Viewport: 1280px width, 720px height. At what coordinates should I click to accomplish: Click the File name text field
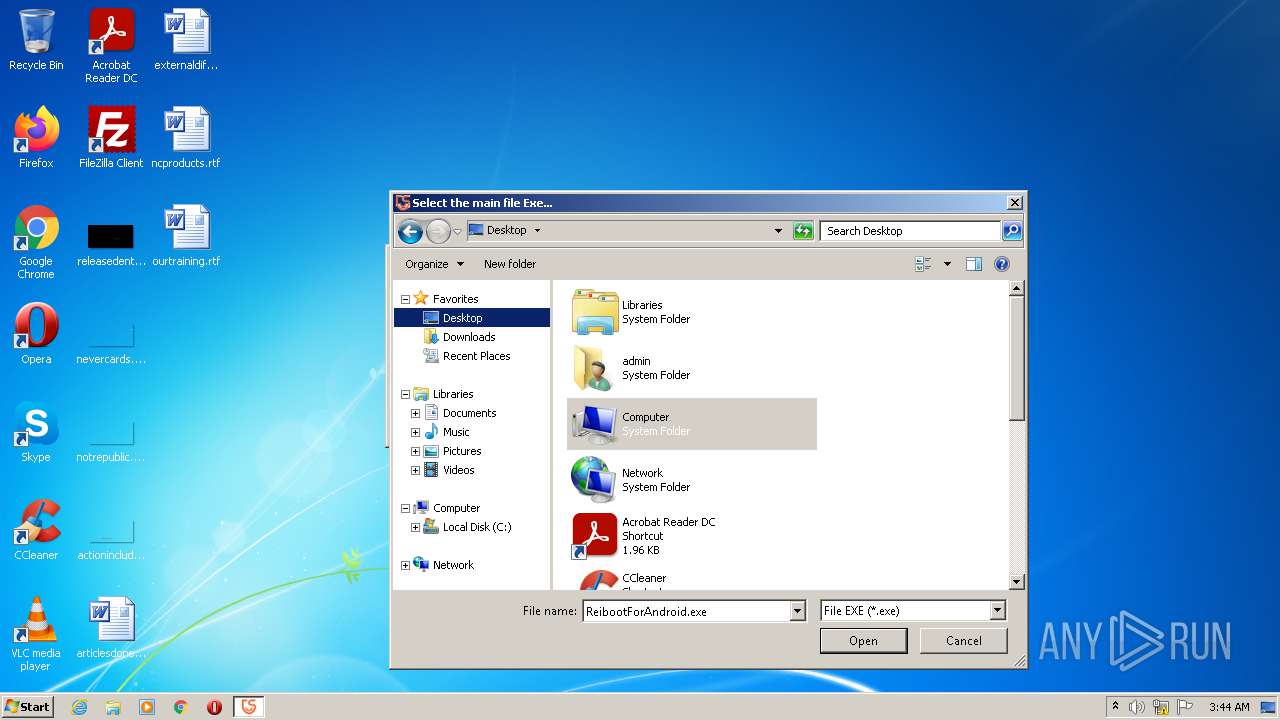[x=687, y=611]
